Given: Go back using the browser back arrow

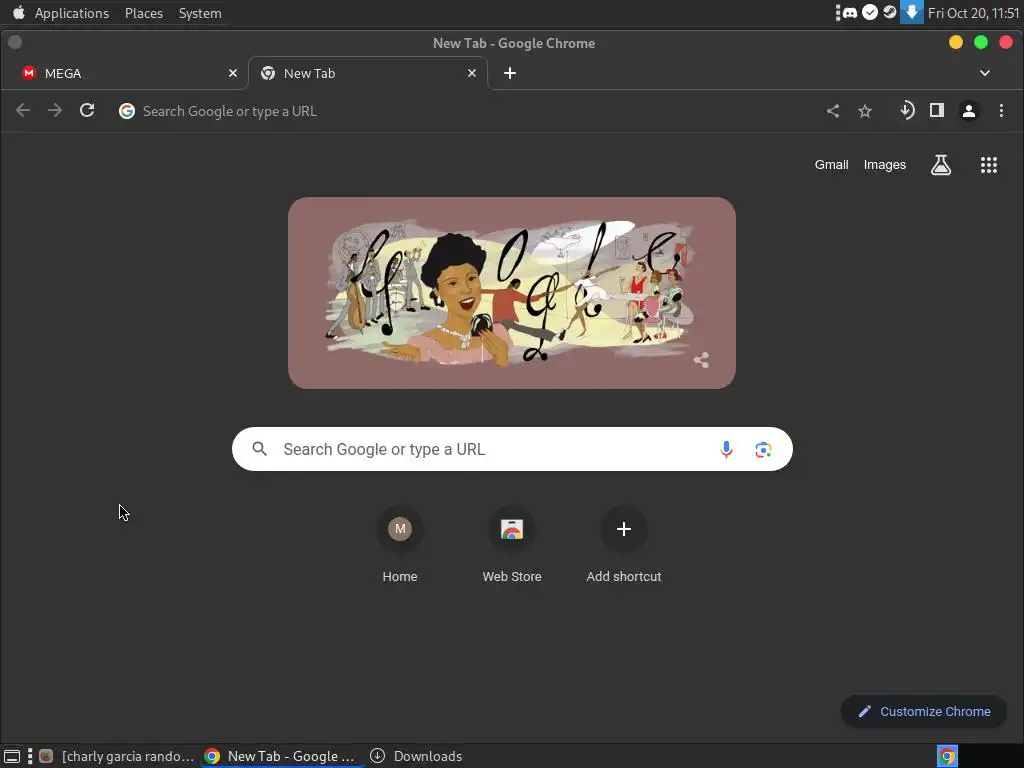Looking at the screenshot, I should pyautogui.click(x=23, y=110).
